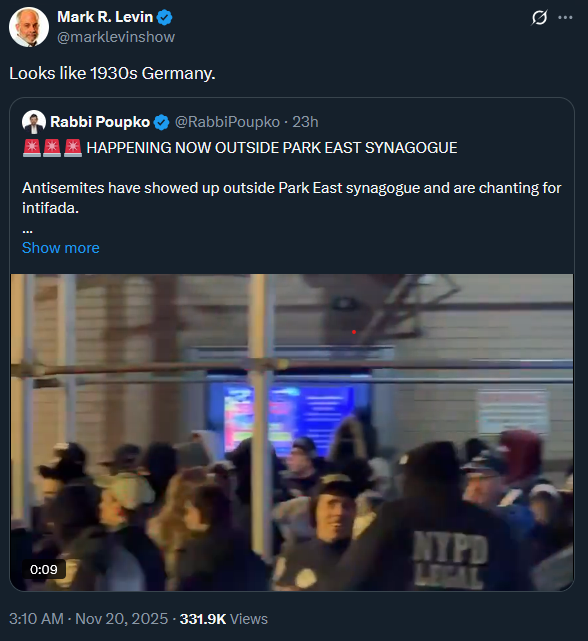Click Rabbi Poupko's blue verified badge
This screenshot has height=641, width=588.
[x=162, y=122]
